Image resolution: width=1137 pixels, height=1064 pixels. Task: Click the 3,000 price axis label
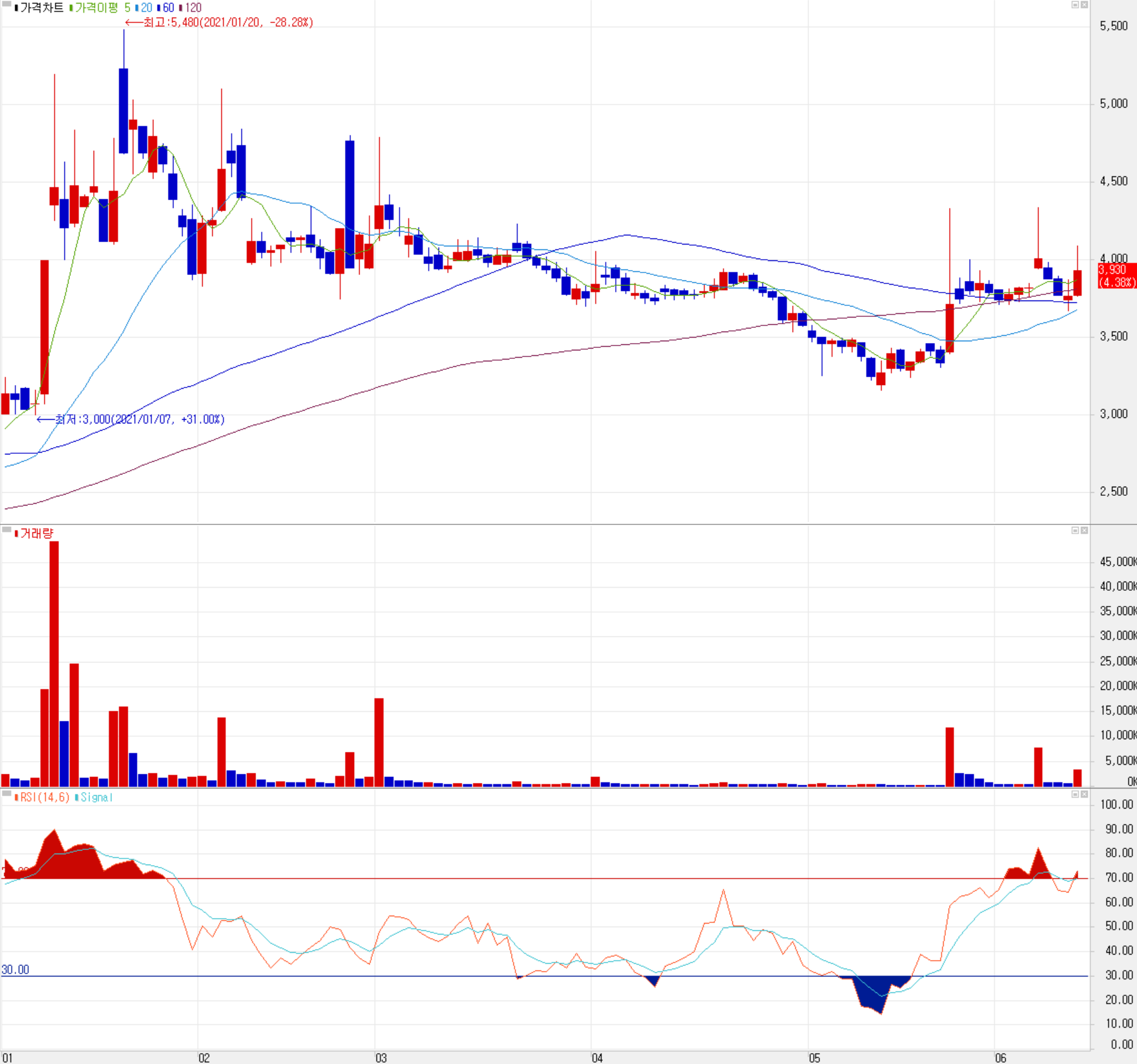coord(1113,414)
